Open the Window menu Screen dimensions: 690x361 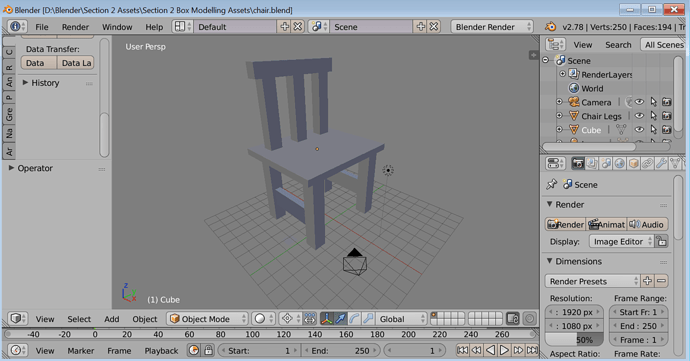[x=117, y=27]
